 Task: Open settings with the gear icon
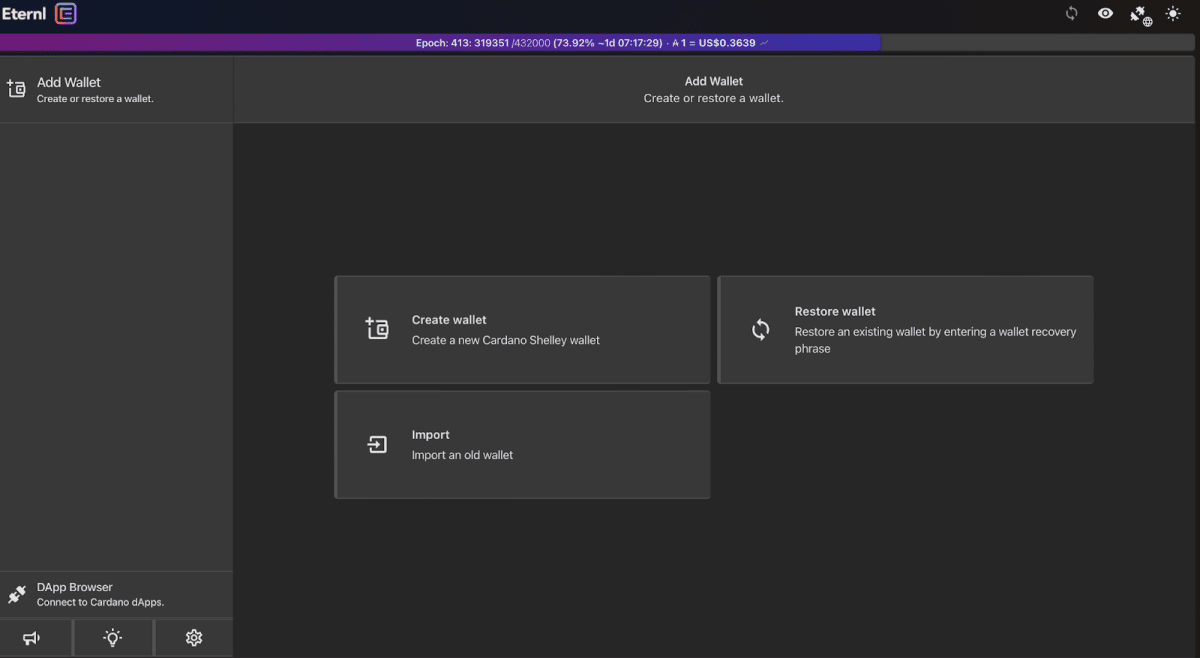point(193,637)
